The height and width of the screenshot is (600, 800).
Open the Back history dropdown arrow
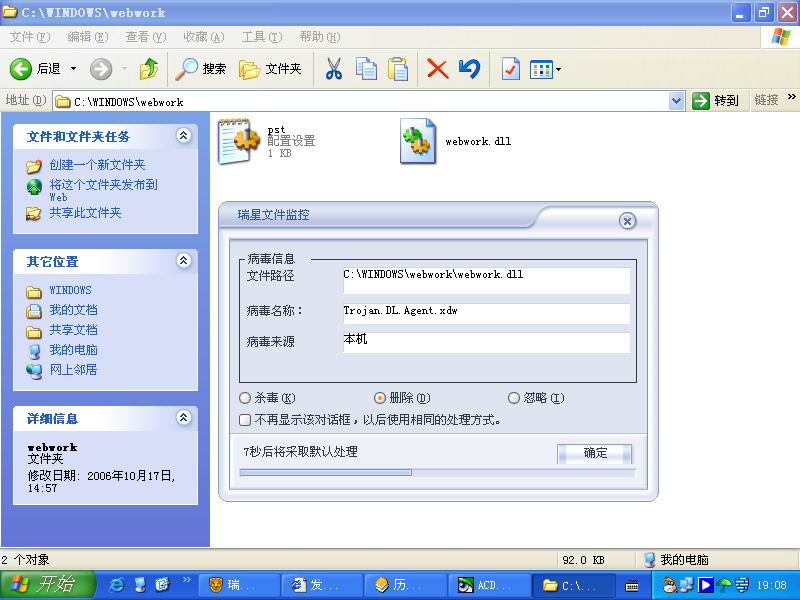pyautogui.click(x=73, y=69)
